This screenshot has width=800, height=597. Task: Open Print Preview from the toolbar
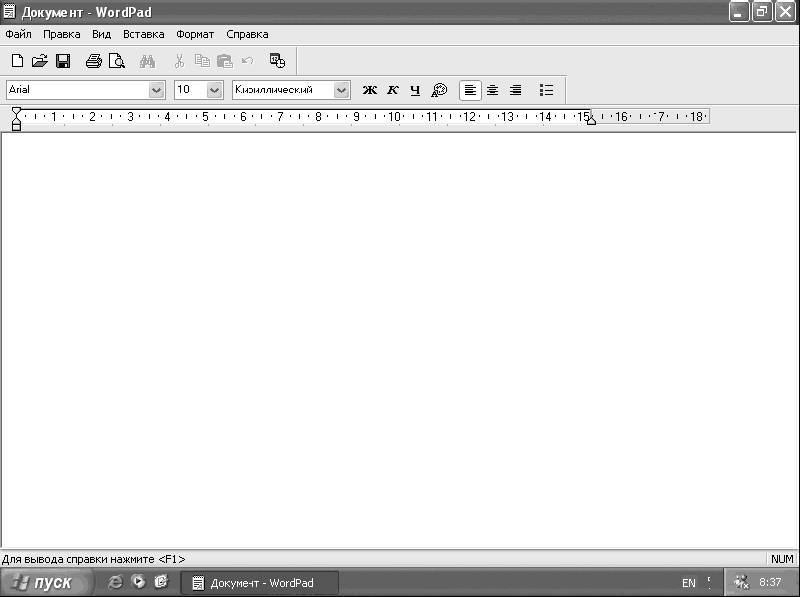click(x=116, y=61)
